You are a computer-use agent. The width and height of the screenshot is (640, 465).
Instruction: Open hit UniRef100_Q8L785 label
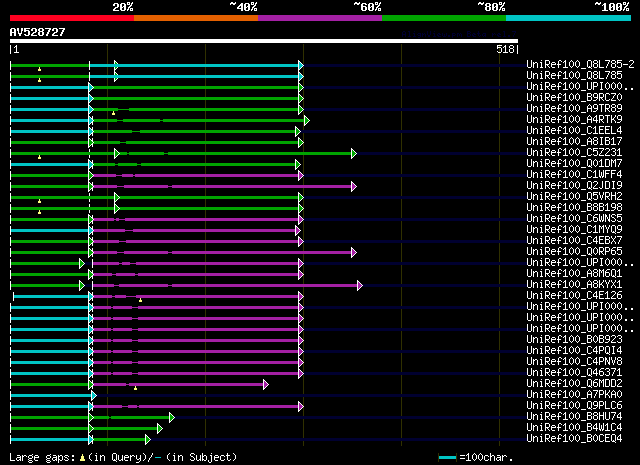pyautogui.click(x=574, y=76)
